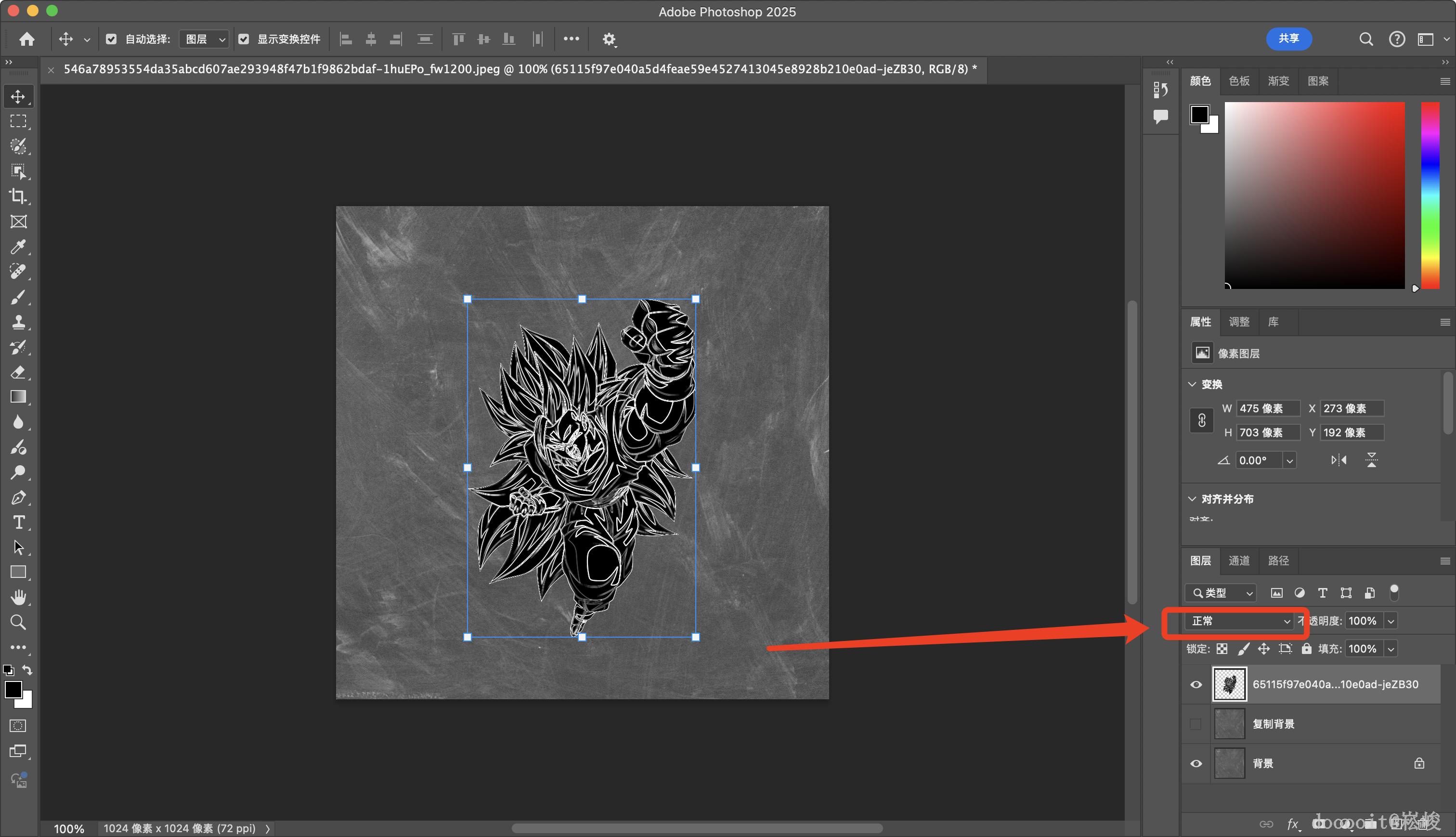
Task: Click the 共享 button
Action: click(x=1288, y=39)
